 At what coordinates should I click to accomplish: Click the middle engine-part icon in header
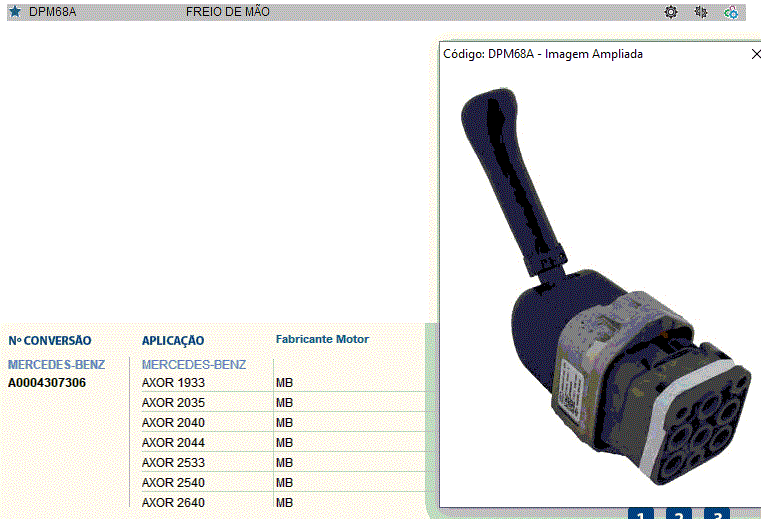tap(701, 12)
